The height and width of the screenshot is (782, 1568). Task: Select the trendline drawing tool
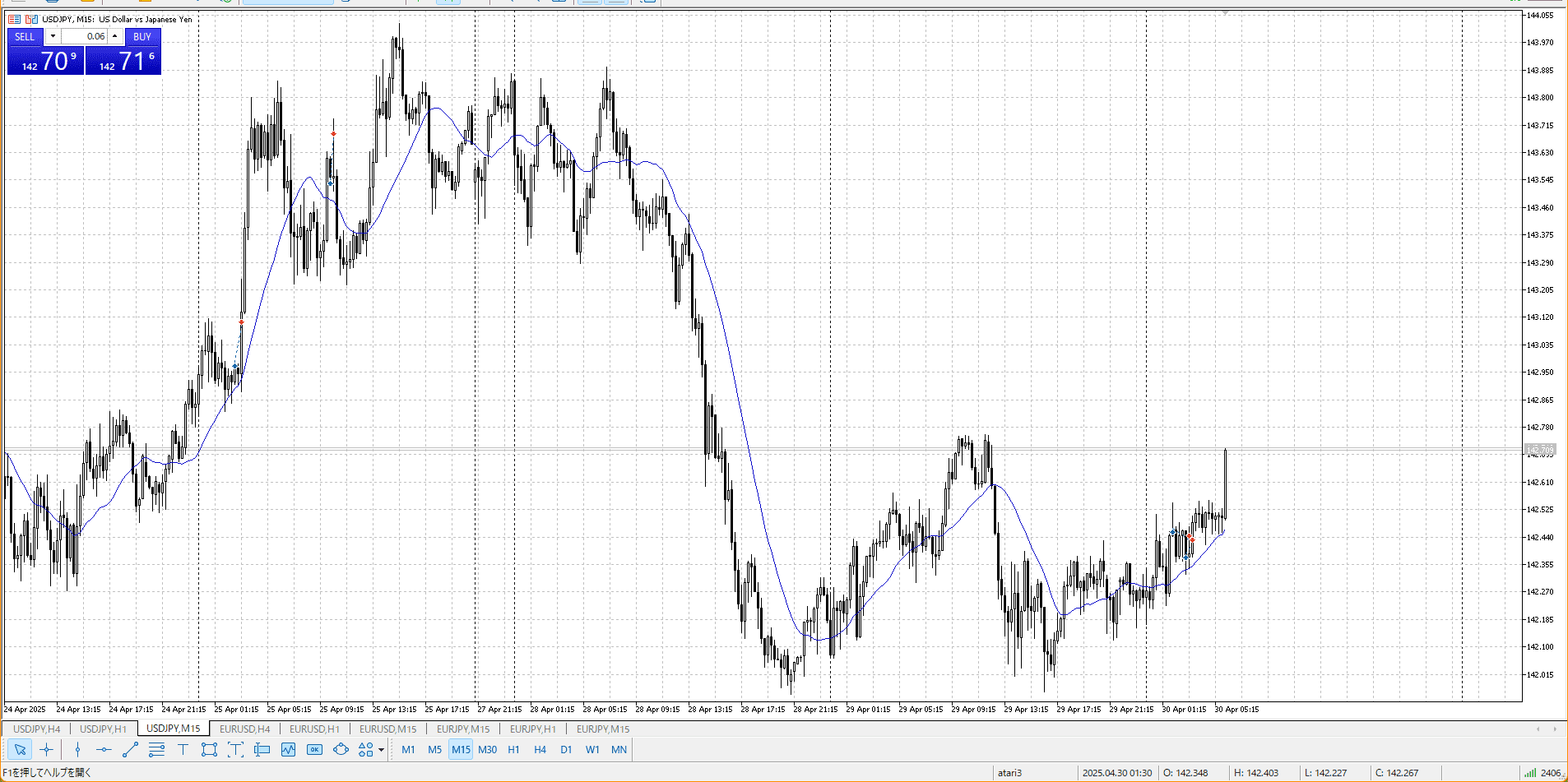point(130,749)
